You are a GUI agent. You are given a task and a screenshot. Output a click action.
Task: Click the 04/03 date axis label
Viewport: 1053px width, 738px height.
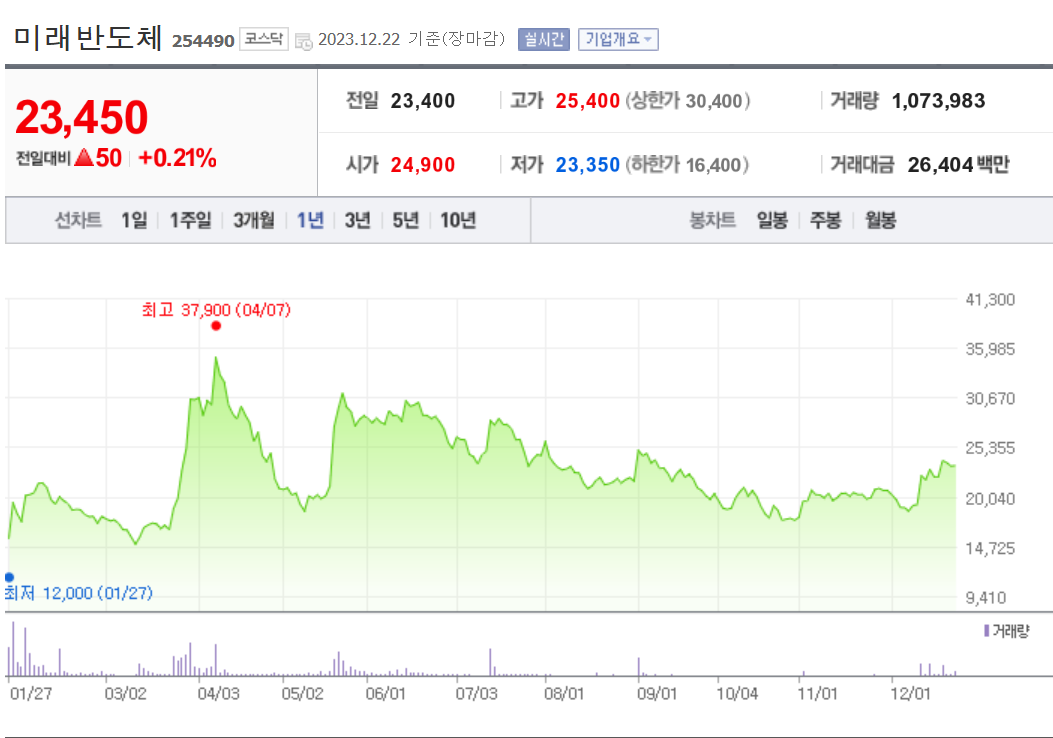218,693
